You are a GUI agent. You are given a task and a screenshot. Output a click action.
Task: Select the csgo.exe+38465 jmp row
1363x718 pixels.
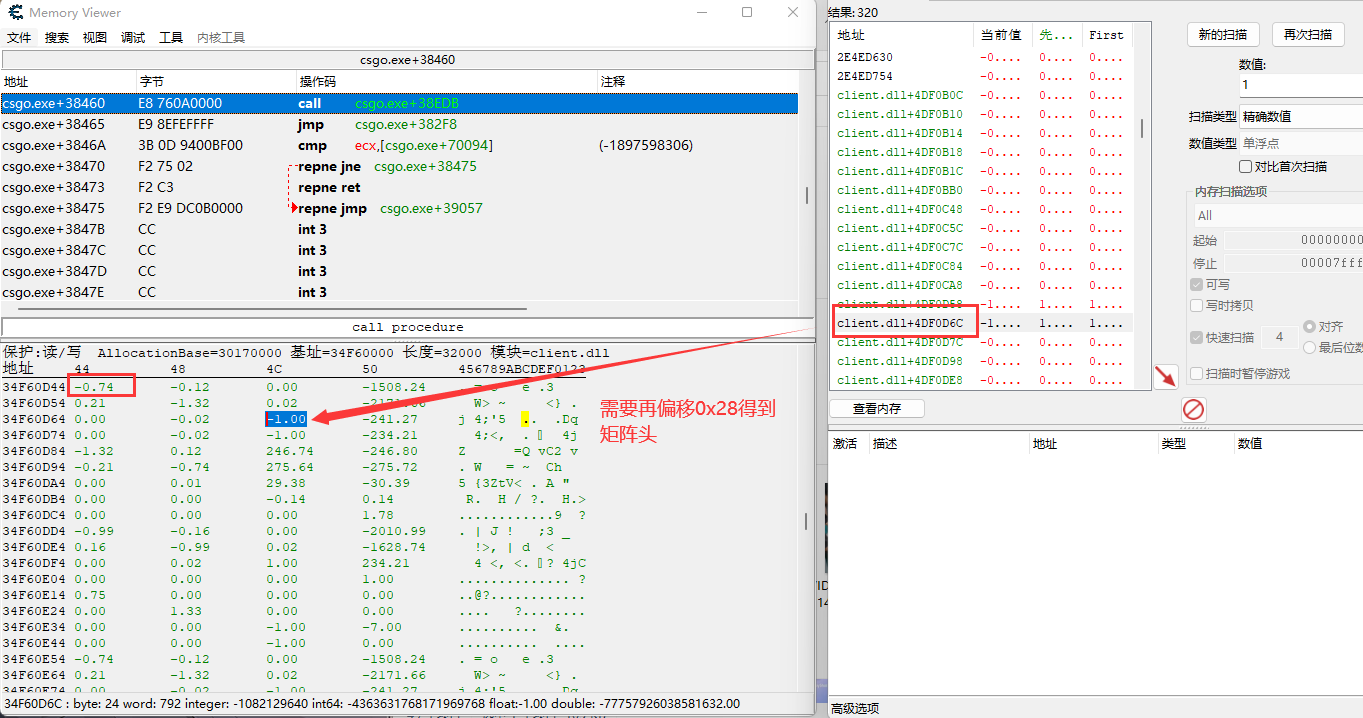tap(399, 124)
